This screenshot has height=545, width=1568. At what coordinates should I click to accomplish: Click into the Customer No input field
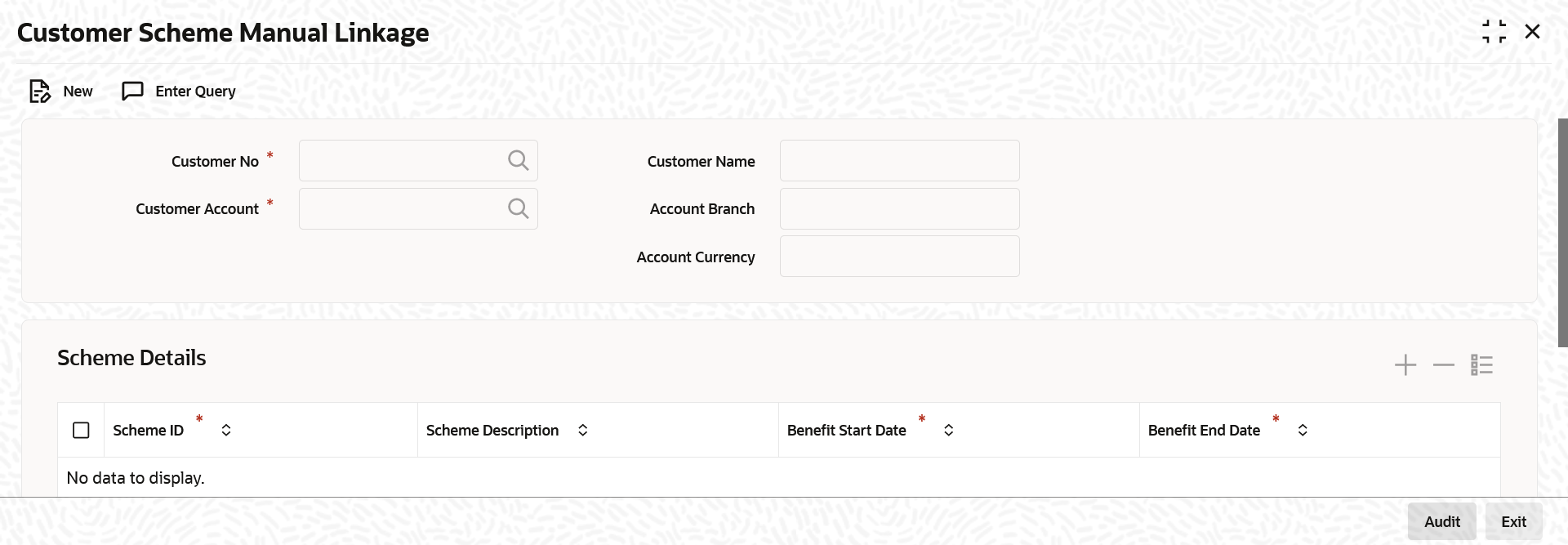400,161
